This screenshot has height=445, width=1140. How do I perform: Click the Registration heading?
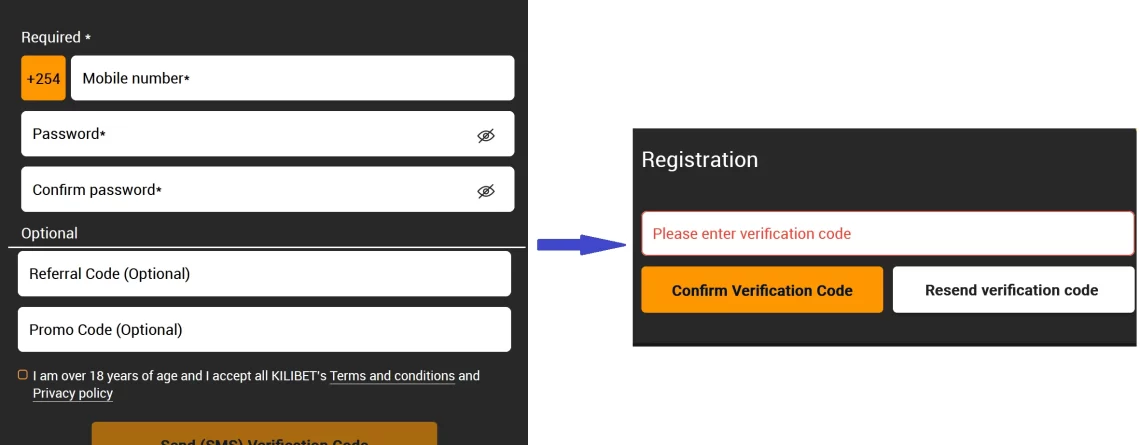[x=699, y=159]
